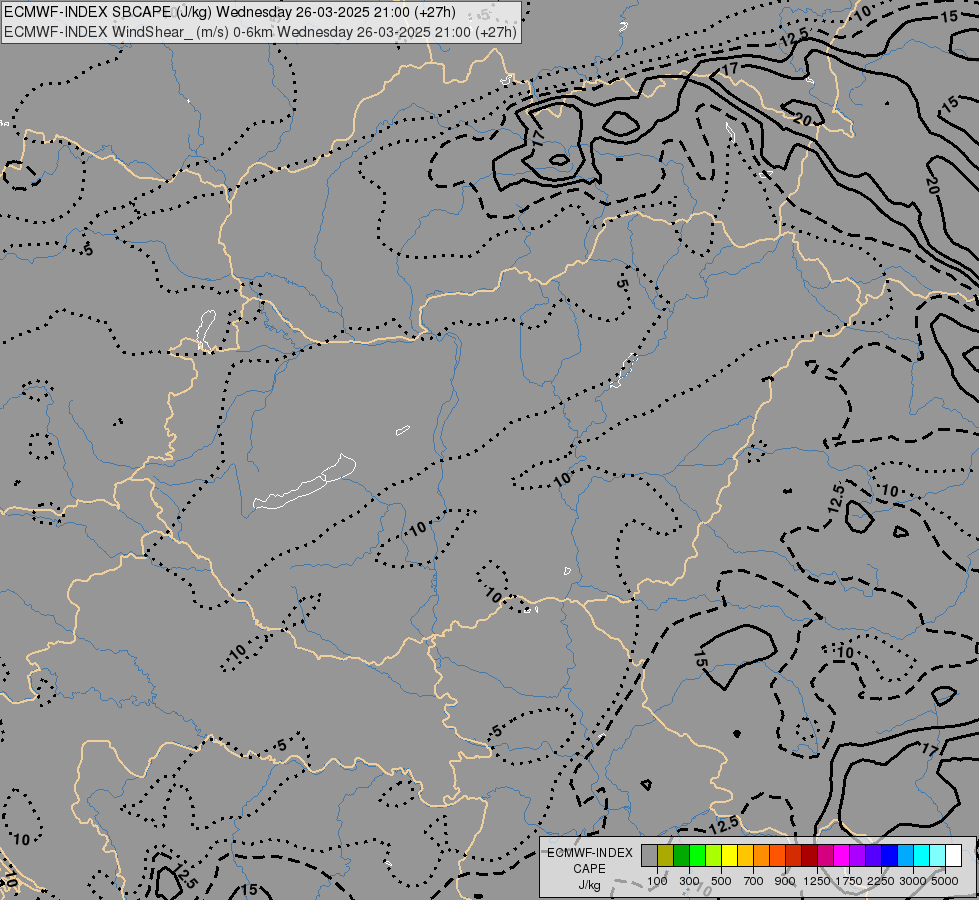The width and height of the screenshot is (979, 900).
Task: Click the bright magenta swatch in the CAPE legend
Action: 842,855
